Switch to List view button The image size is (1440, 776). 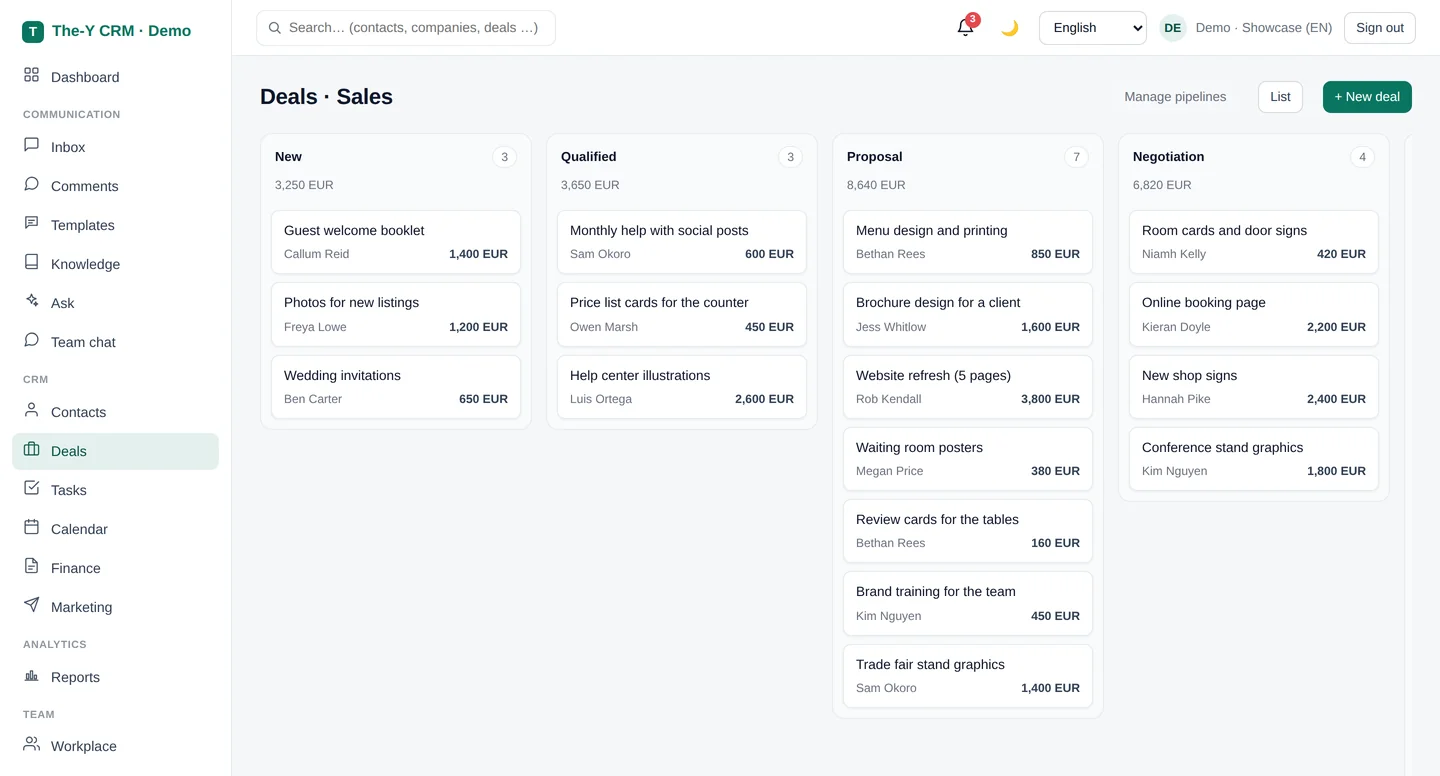click(1280, 97)
